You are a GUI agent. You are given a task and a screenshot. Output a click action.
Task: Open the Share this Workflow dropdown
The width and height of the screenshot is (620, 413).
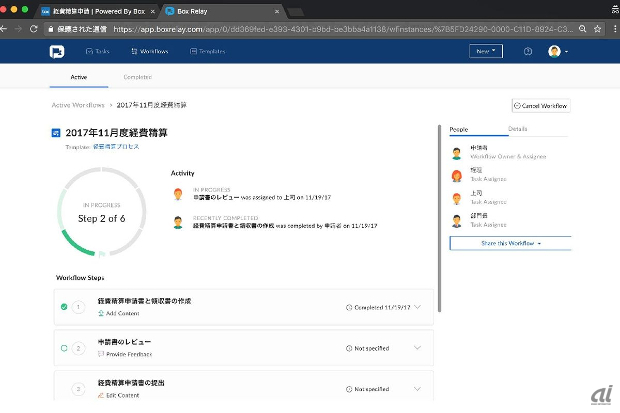[510, 243]
